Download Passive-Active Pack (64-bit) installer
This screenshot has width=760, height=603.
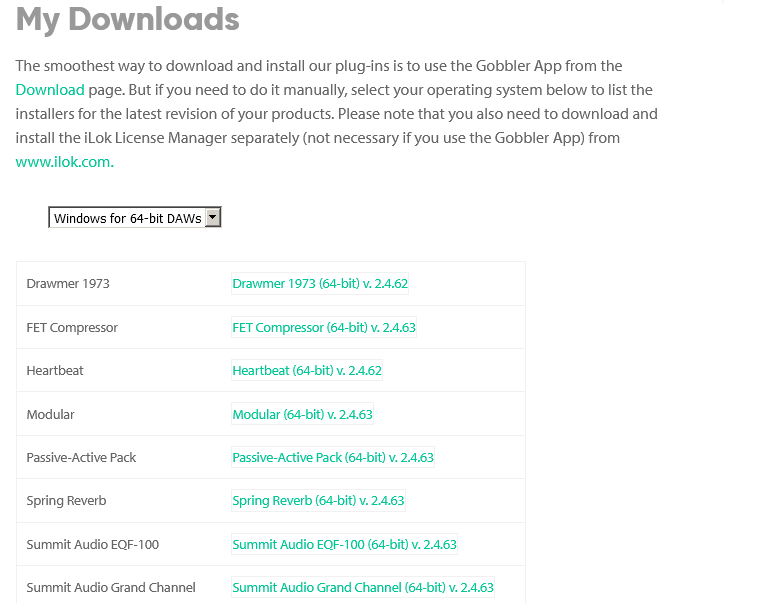pyautogui.click(x=333, y=458)
